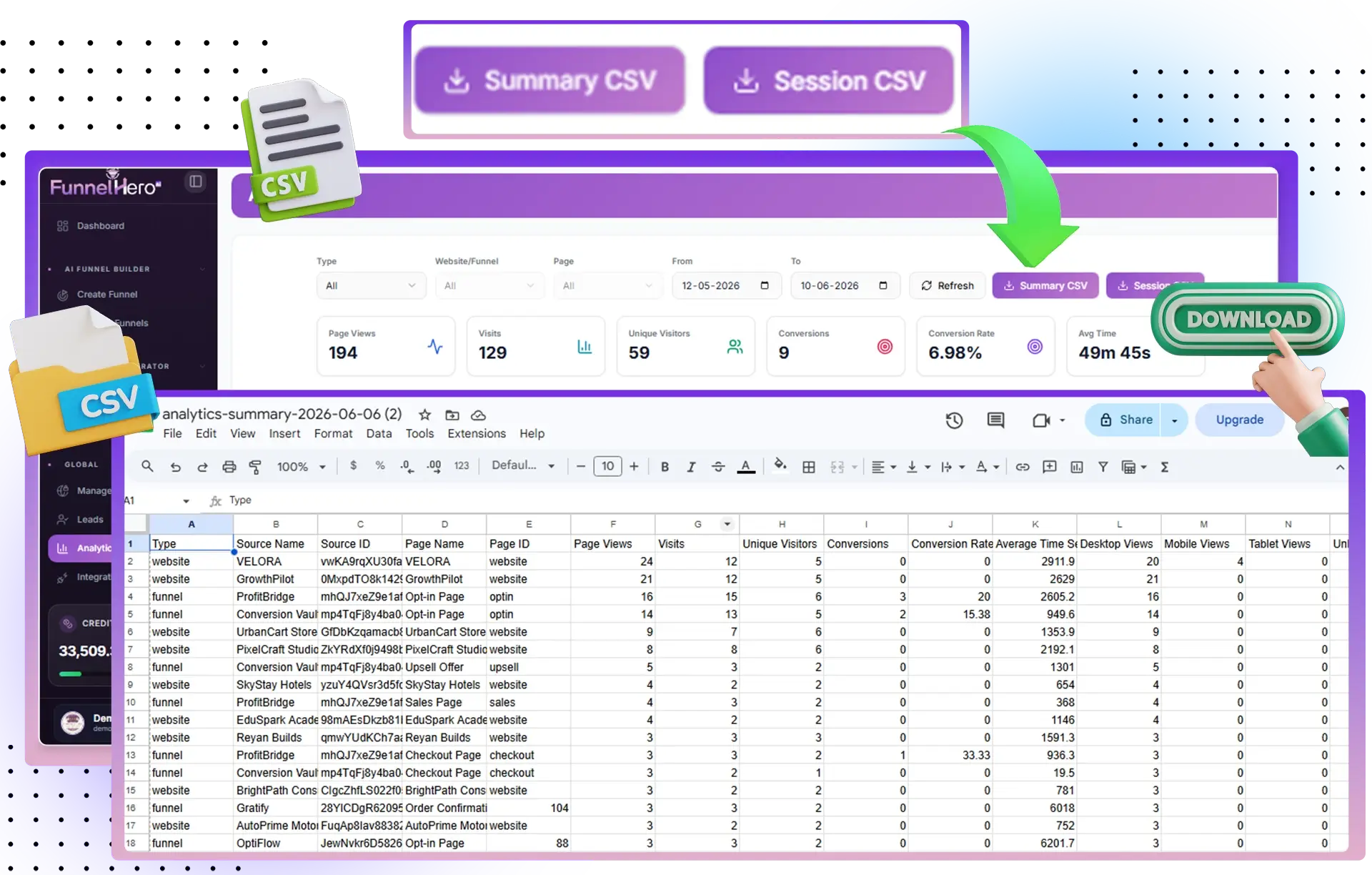Open the Name box dropdown
Screen dimensions: 1372x875
pos(186,500)
